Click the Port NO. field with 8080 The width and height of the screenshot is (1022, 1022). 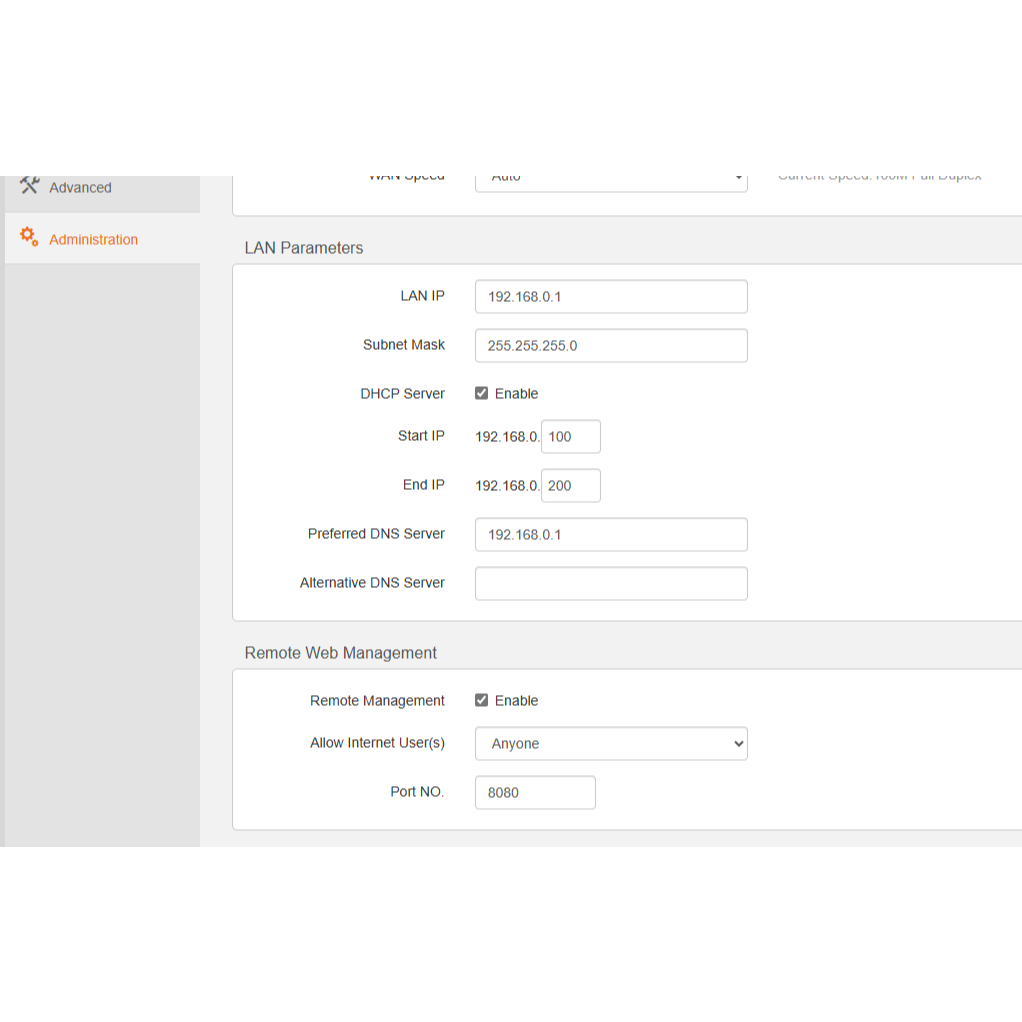tap(535, 793)
